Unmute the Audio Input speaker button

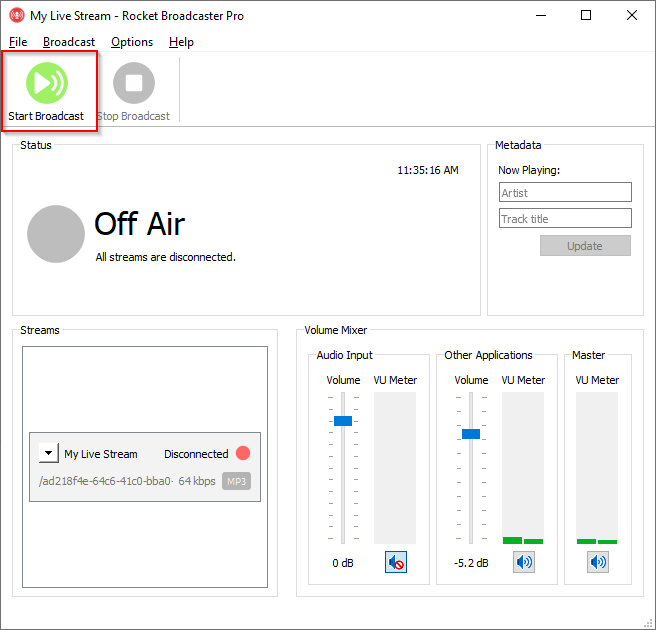pyautogui.click(x=396, y=562)
